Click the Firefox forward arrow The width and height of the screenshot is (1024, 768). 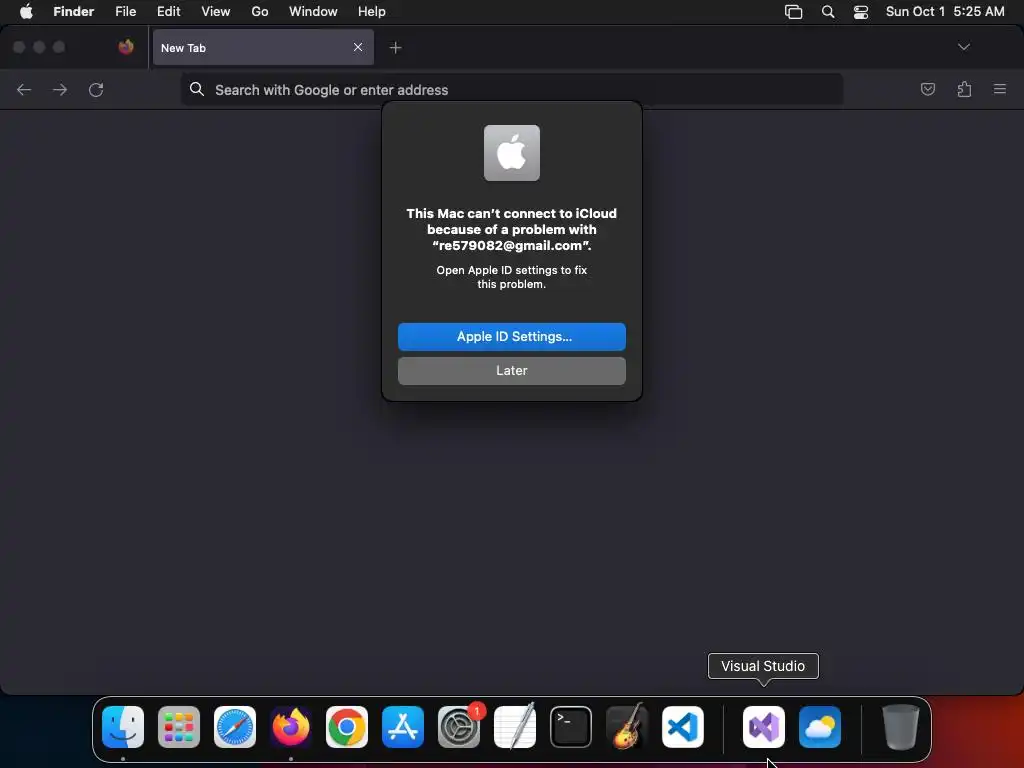click(x=60, y=89)
